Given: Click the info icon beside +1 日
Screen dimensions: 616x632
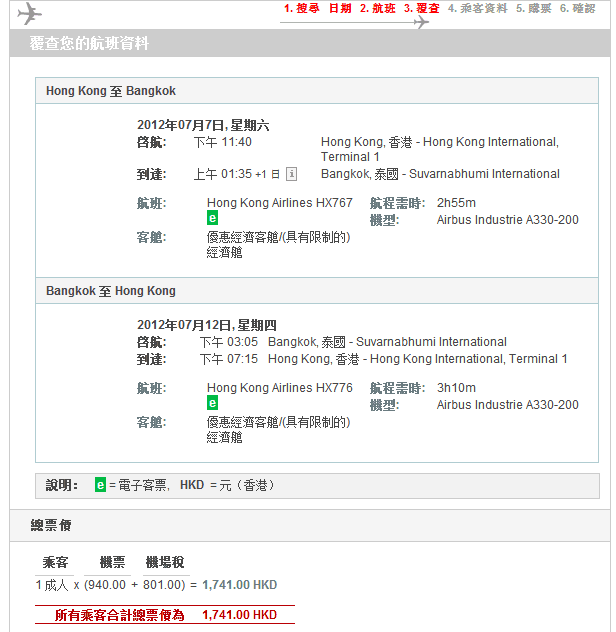Looking at the screenshot, I should pos(291,174).
